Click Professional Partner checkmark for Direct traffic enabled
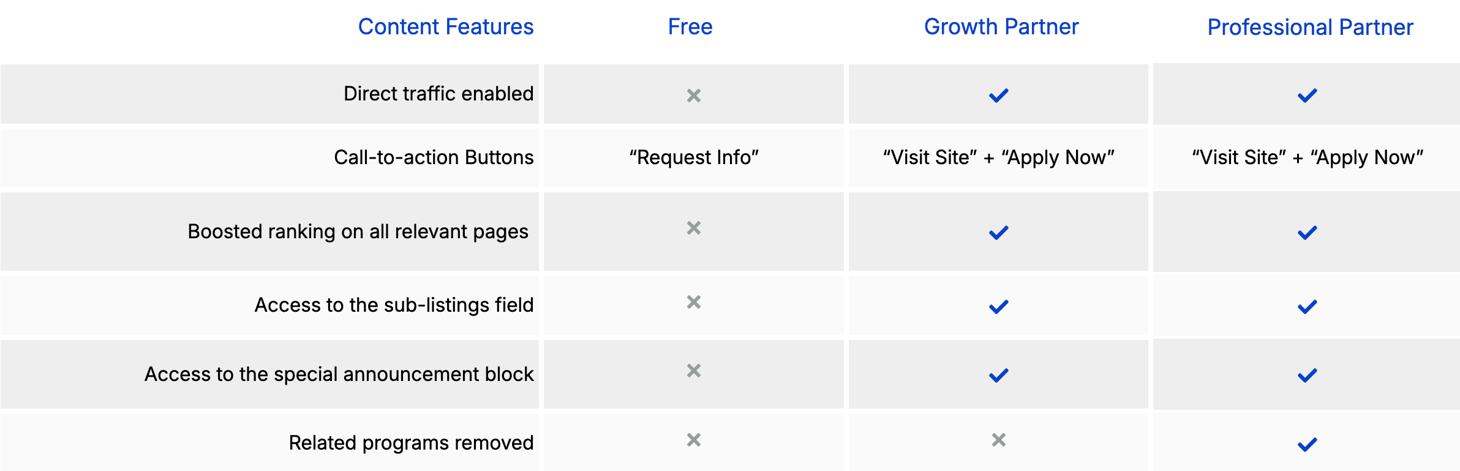The height and width of the screenshot is (471, 1460). 1307,96
